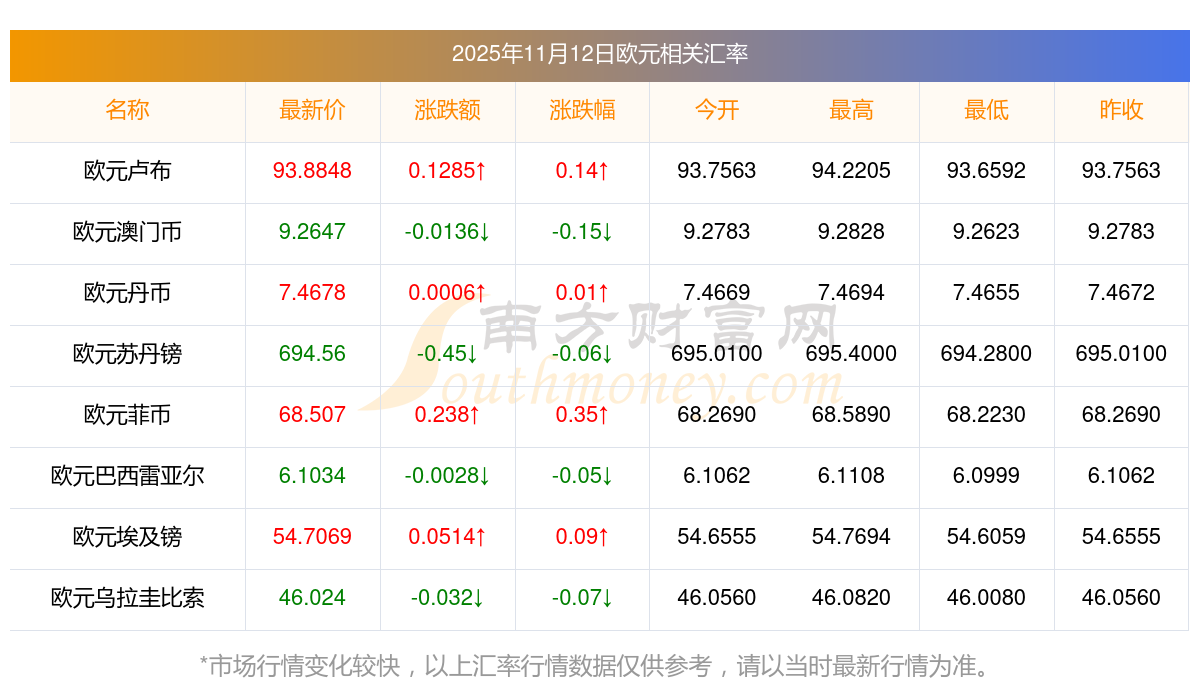
Task: Select latest price 694.56
Action: click(x=312, y=354)
